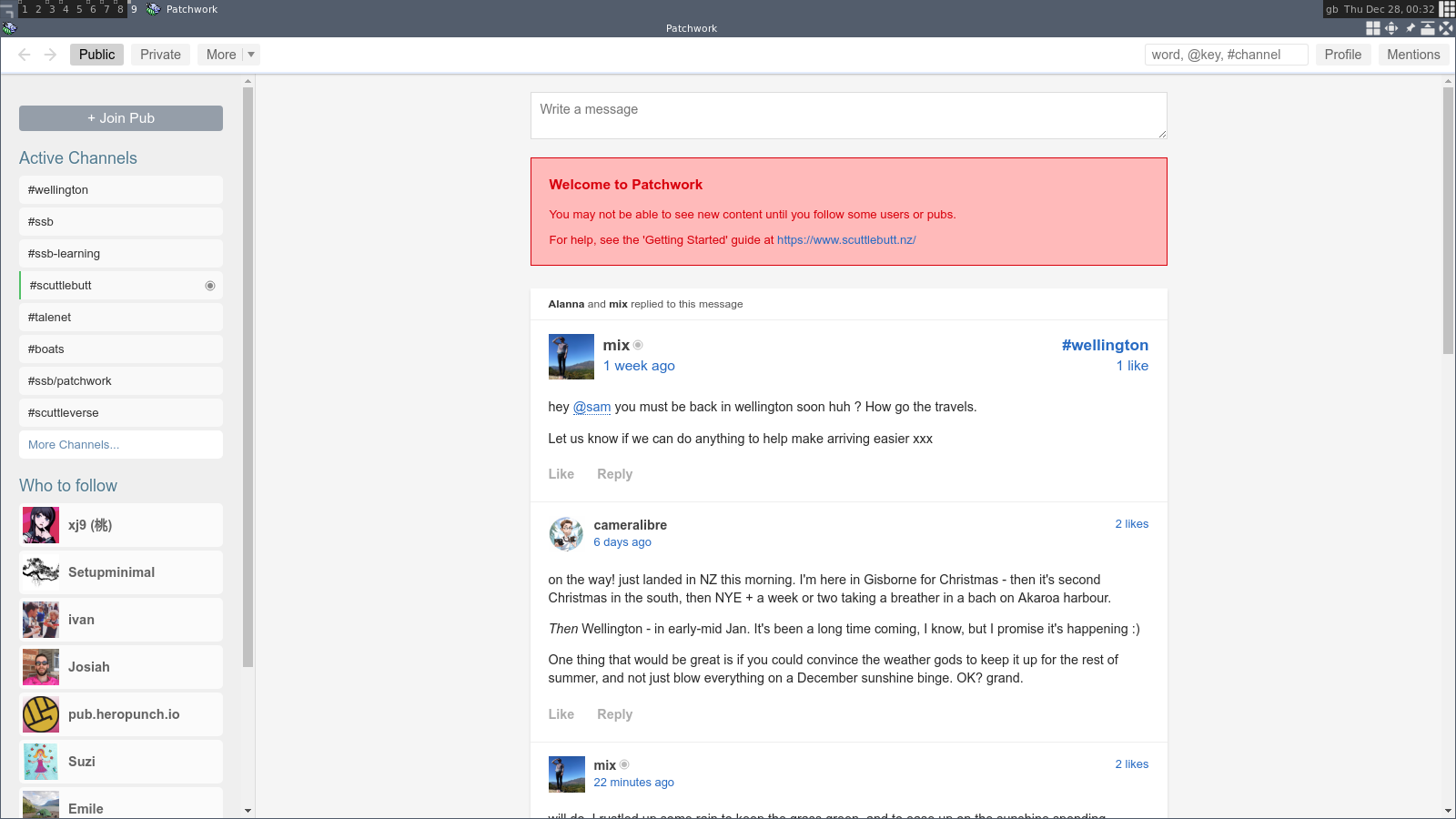Reply to mix's wellington message
Screen dimensions: 1456x819
click(x=615, y=474)
